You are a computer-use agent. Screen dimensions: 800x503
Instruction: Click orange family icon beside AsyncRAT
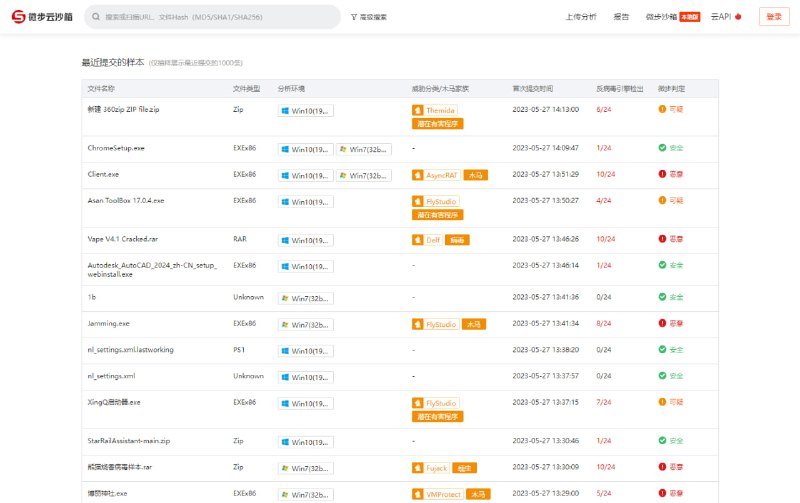click(x=418, y=175)
